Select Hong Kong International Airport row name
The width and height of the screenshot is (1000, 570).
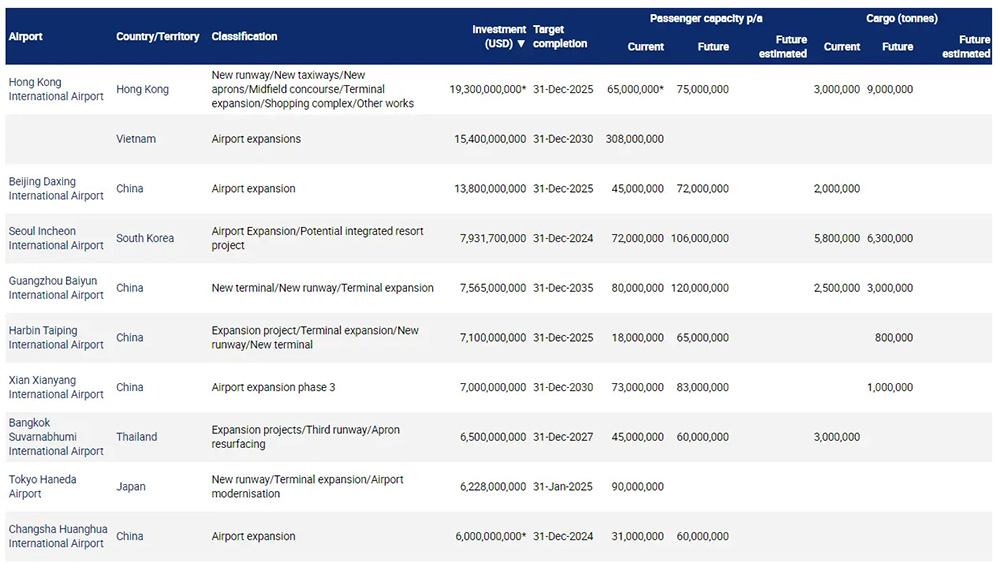[56, 89]
